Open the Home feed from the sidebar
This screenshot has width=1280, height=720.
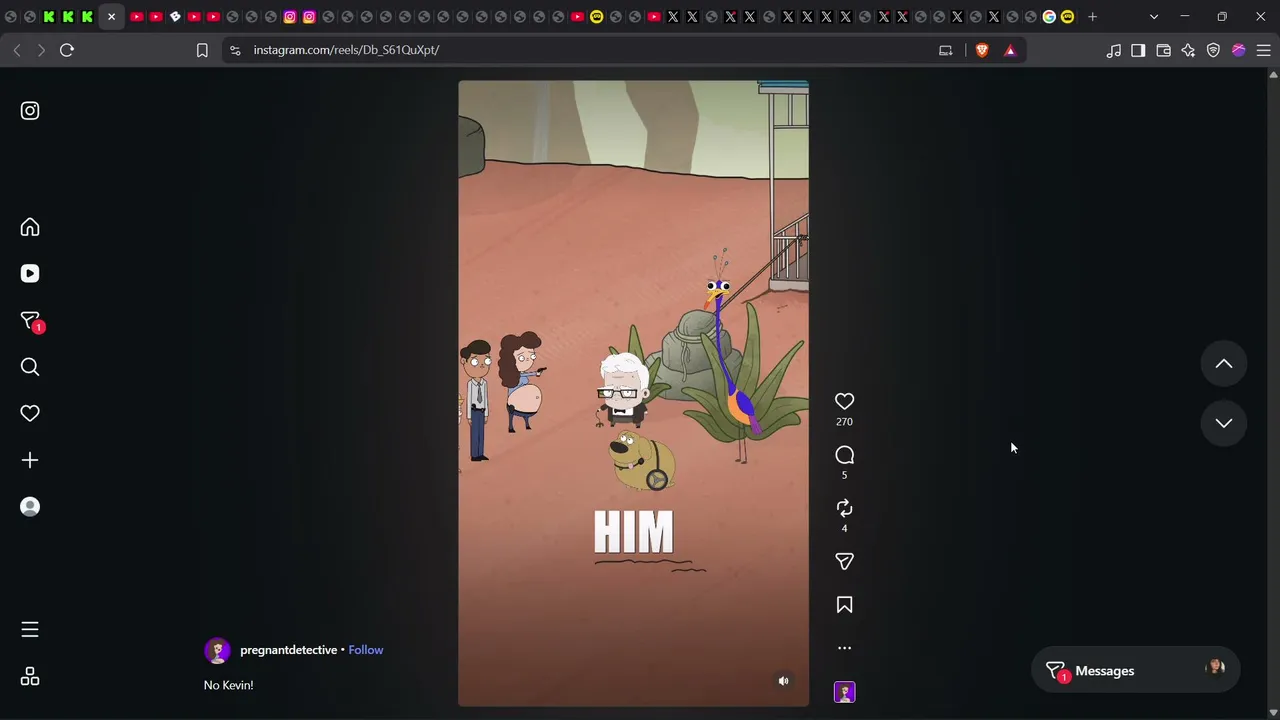[x=30, y=227]
